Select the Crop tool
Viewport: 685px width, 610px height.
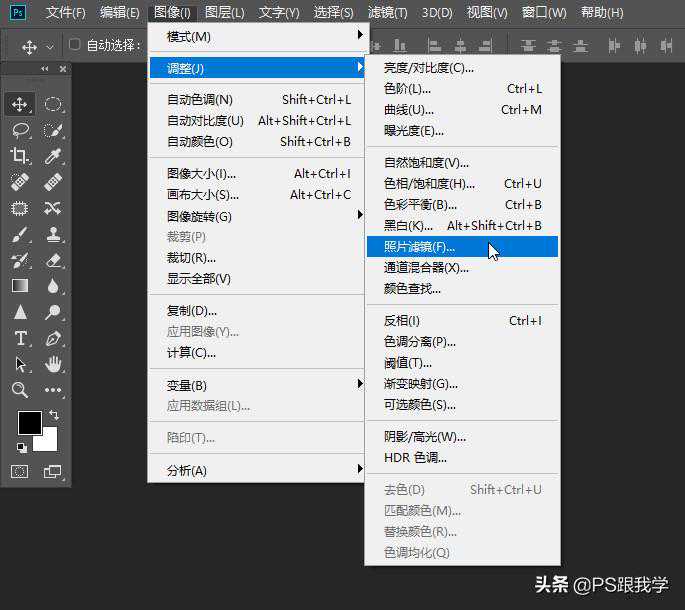(20, 155)
